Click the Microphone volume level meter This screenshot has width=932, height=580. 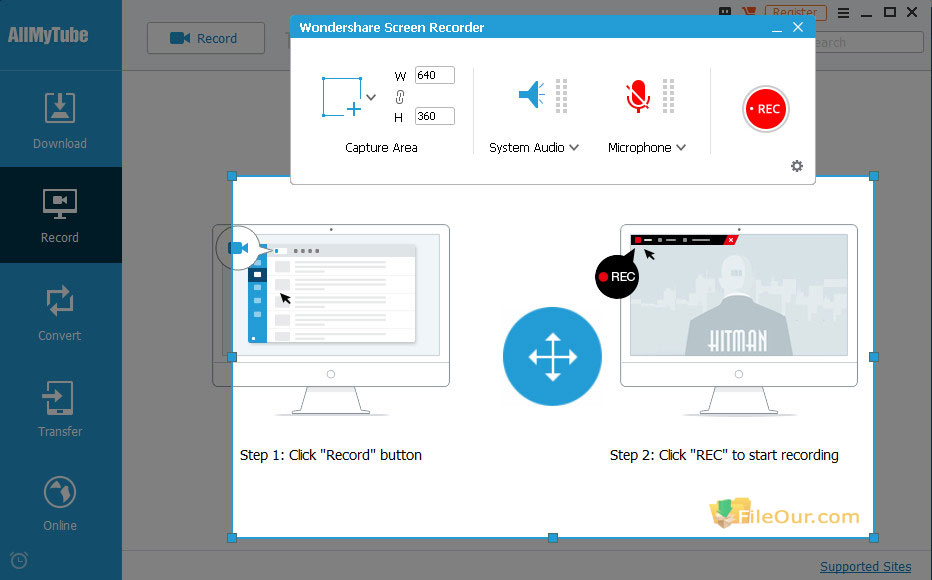(669, 96)
